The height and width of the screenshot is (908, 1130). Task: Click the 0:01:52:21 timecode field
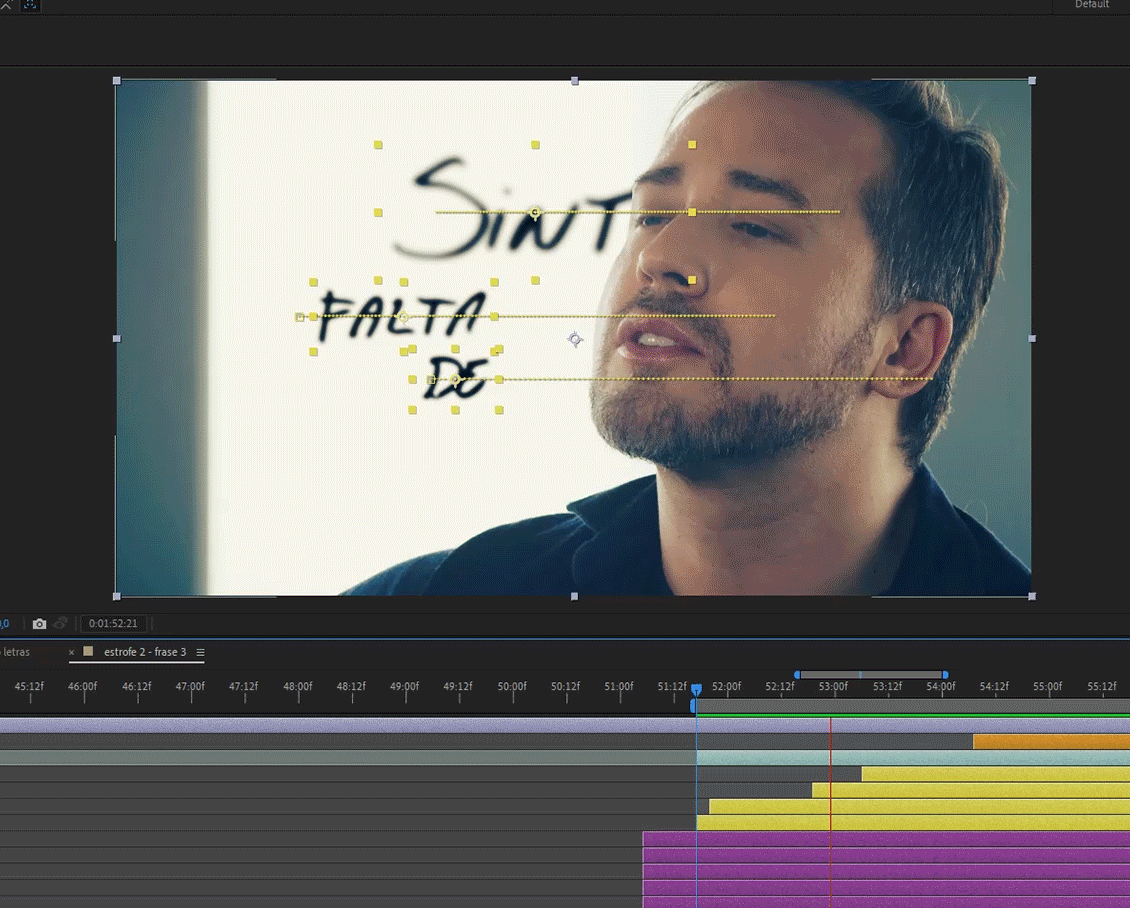(x=113, y=623)
